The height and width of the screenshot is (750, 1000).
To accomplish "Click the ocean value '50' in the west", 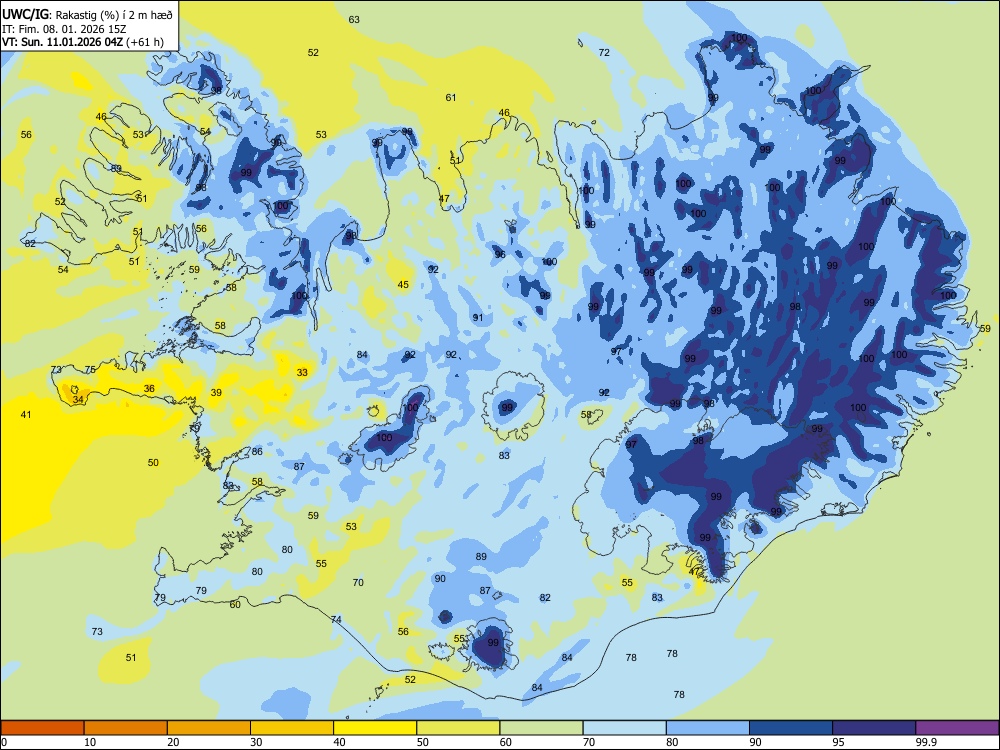I will [153, 462].
